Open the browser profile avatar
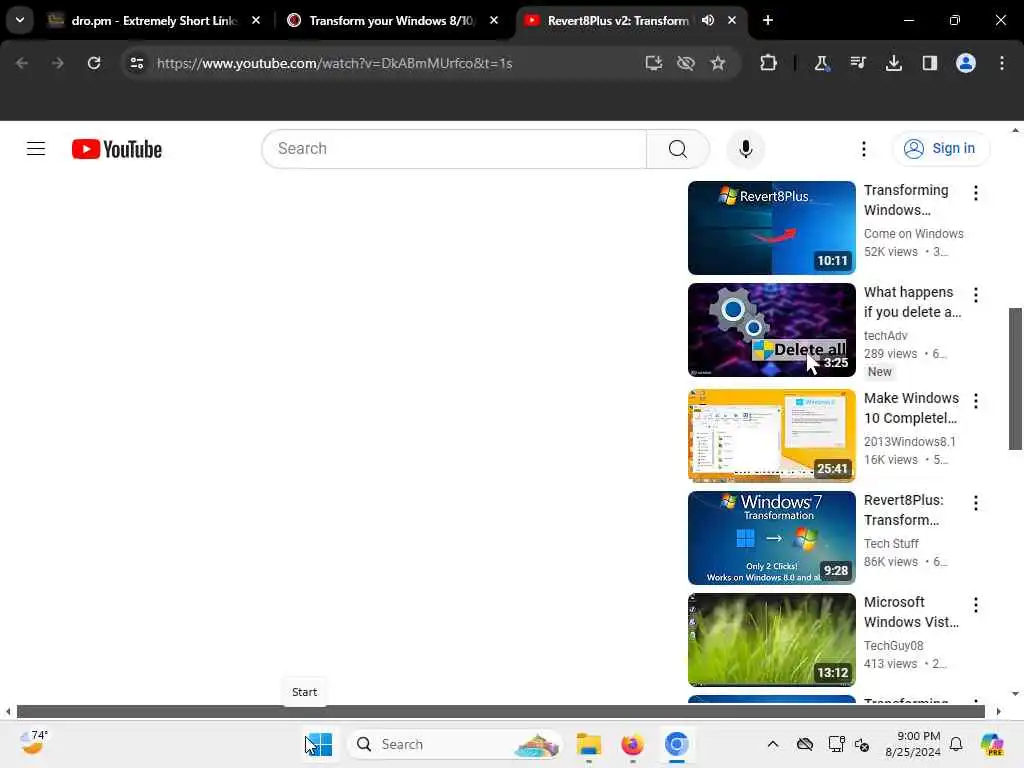This screenshot has width=1024, height=768. point(965,63)
